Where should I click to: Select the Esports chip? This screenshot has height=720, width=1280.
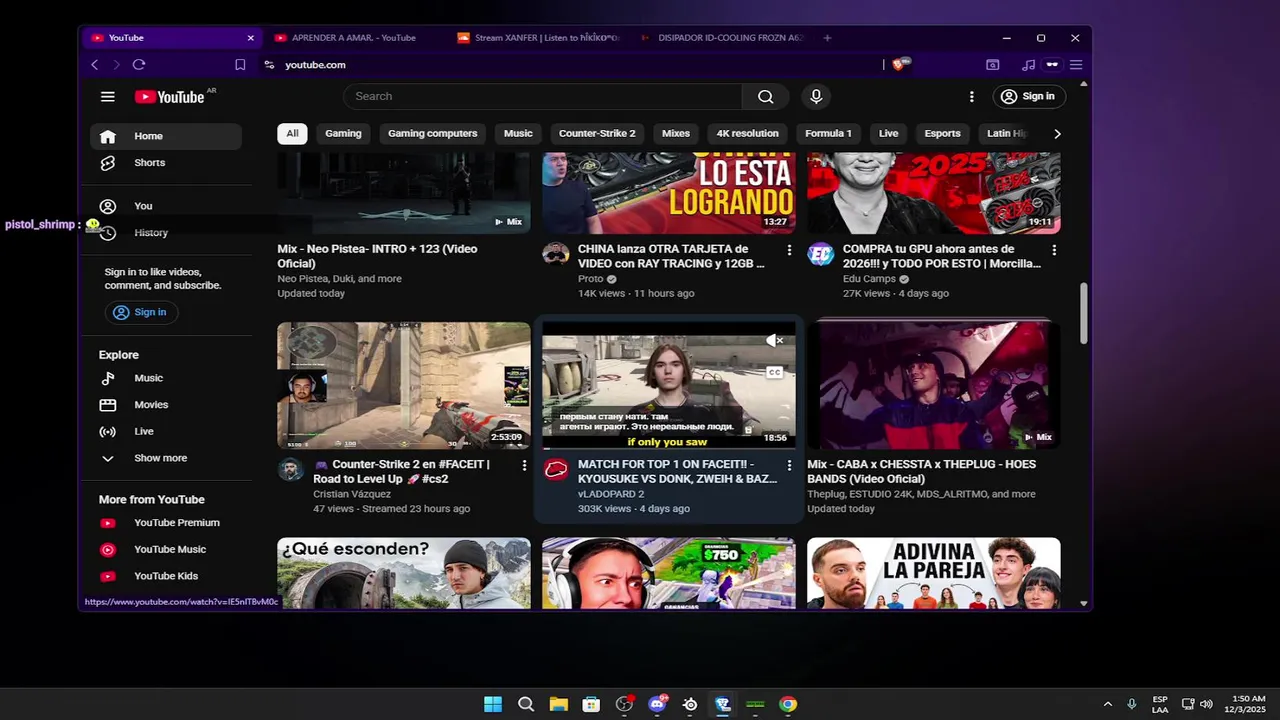[942, 133]
